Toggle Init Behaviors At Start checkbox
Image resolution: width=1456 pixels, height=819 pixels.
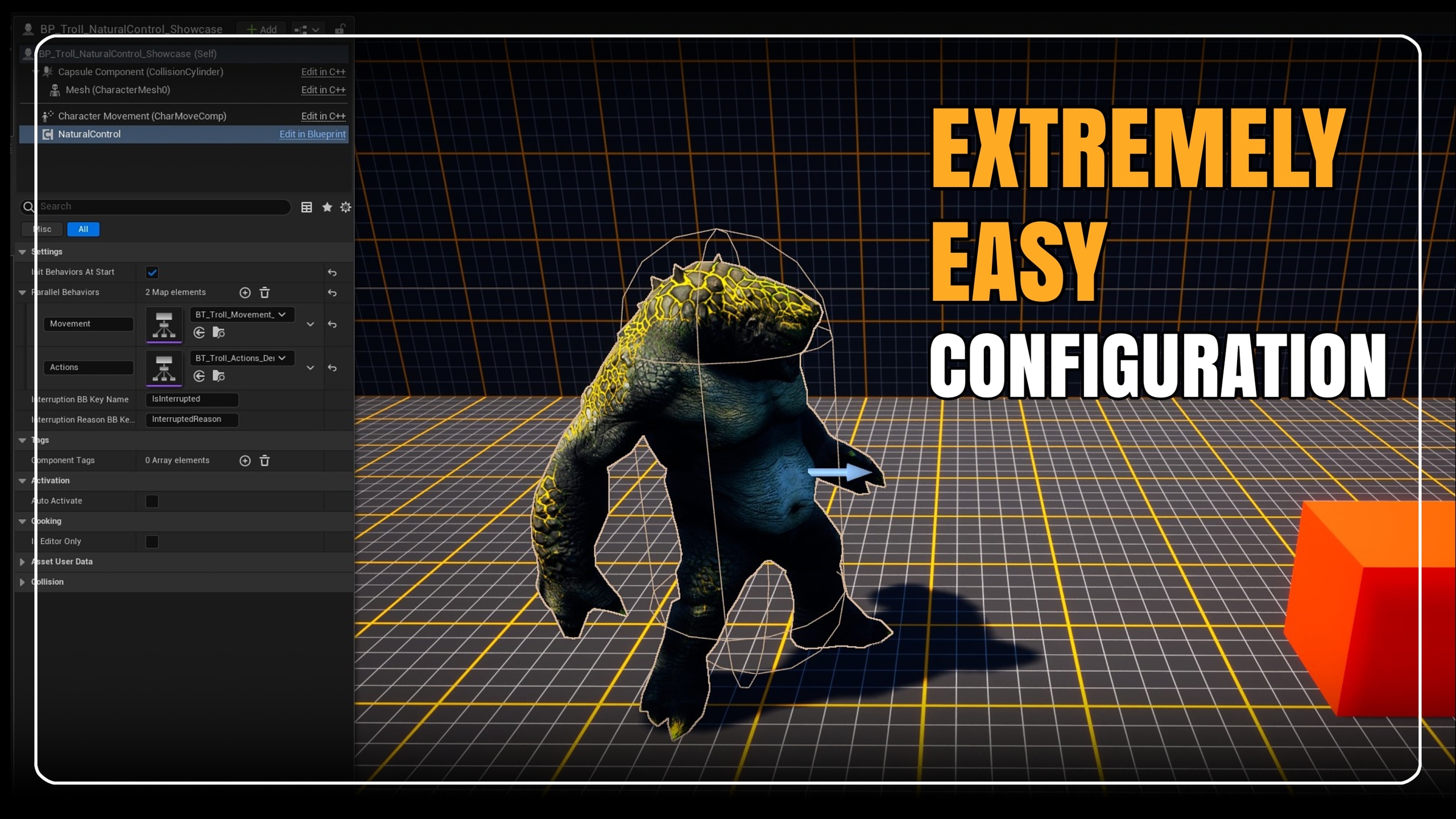point(152,272)
